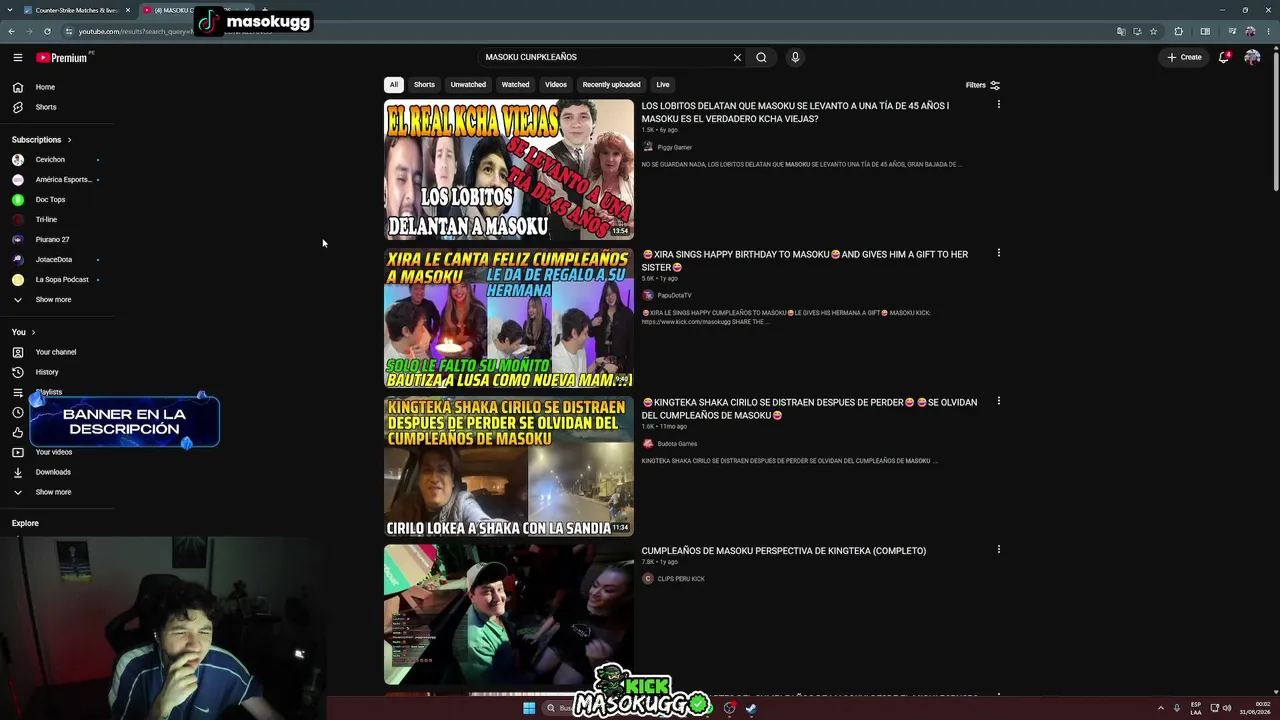Open the Doc Tops subscription
1280x720 pixels.
tap(58, 200)
